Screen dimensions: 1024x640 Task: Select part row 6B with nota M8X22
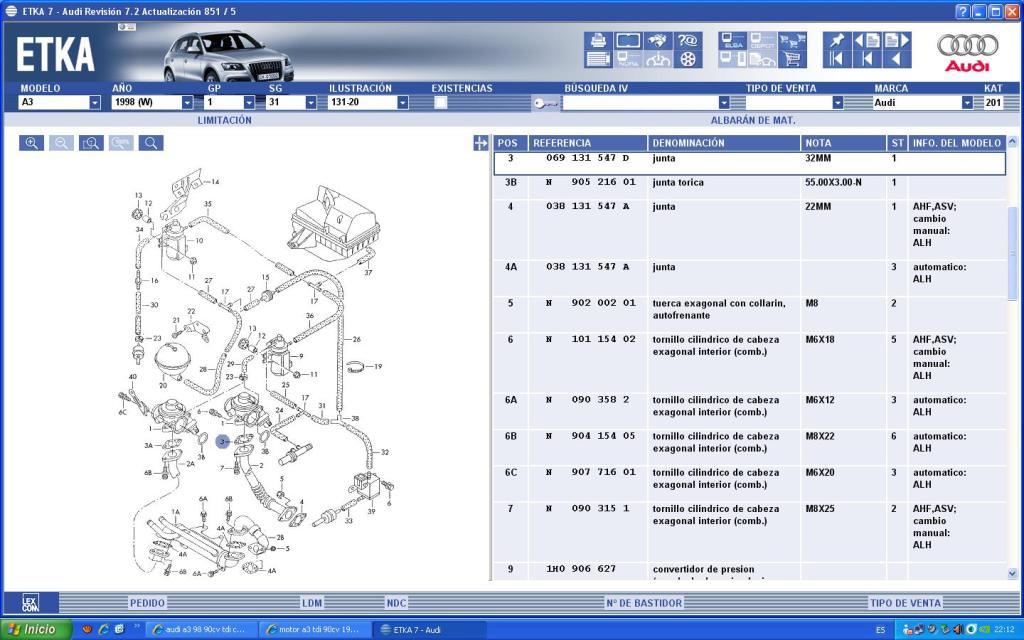pos(750,447)
